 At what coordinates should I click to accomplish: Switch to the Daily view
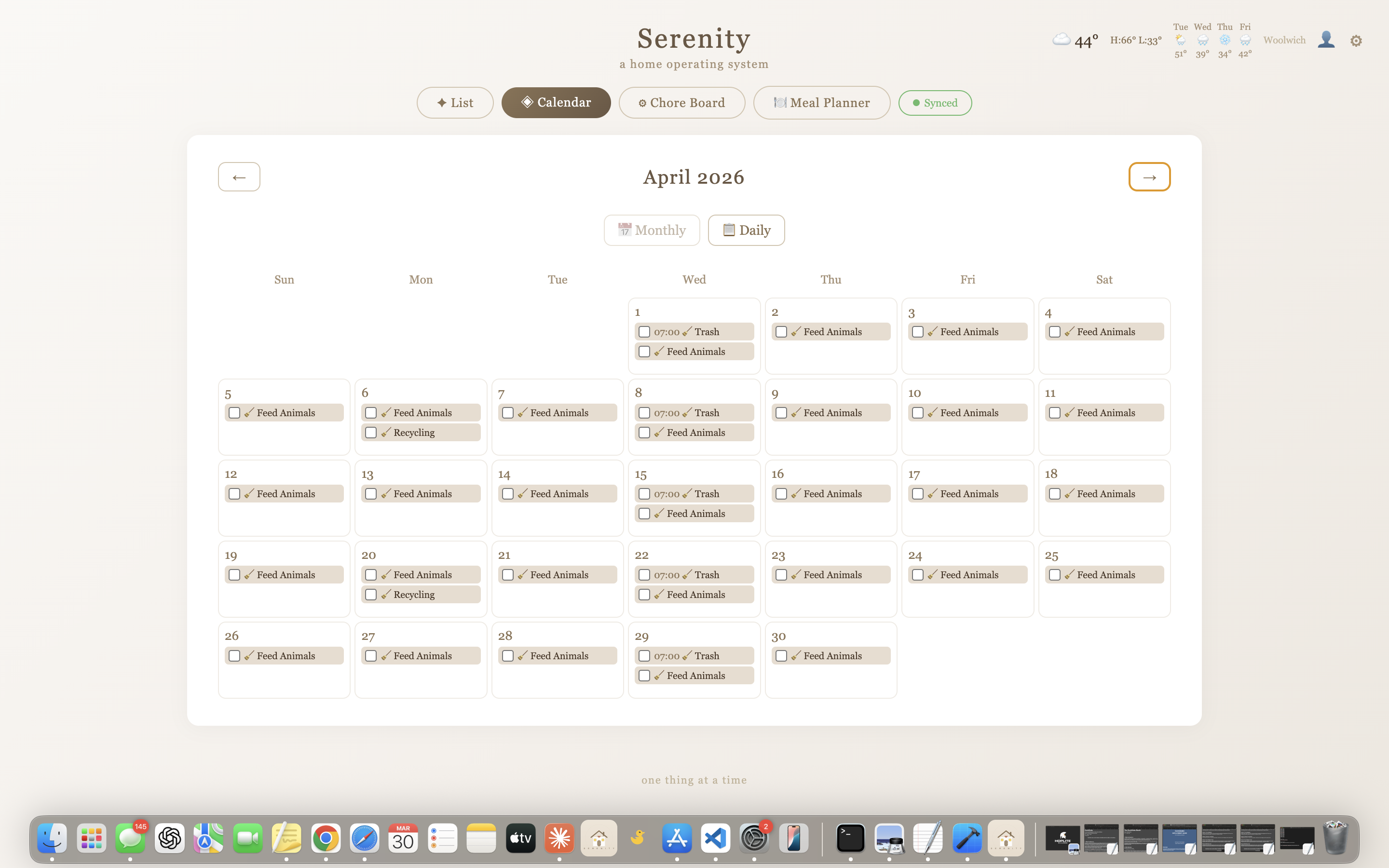pyautogui.click(x=746, y=230)
